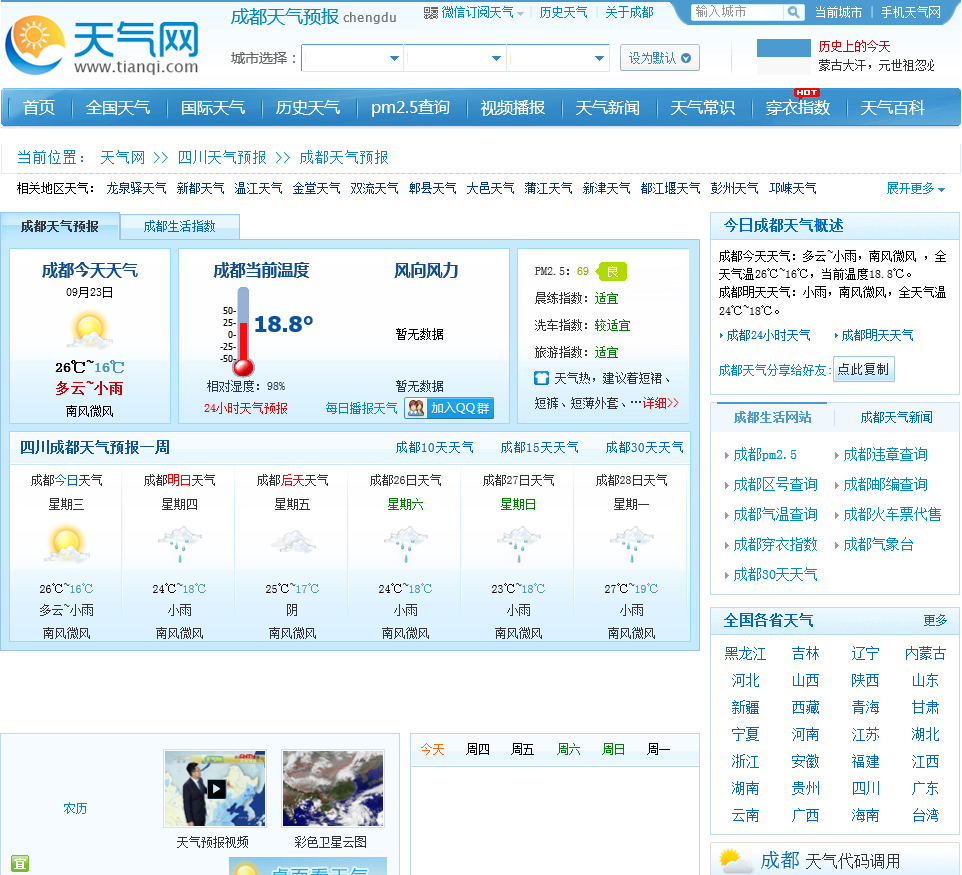Open 成都明天天气 link
Image resolution: width=962 pixels, height=875 pixels.
[x=877, y=336]
